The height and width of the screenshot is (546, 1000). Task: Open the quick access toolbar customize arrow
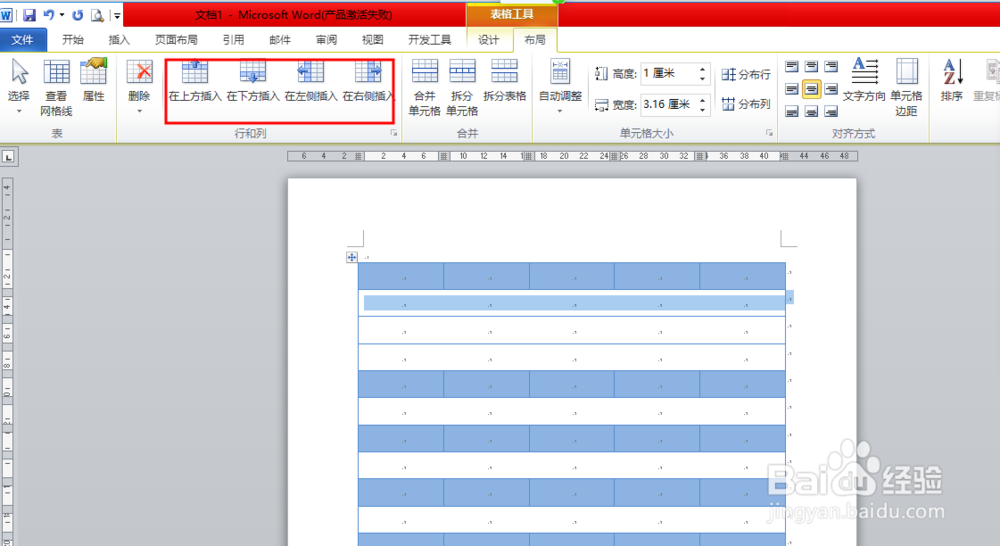coord(117,15)
